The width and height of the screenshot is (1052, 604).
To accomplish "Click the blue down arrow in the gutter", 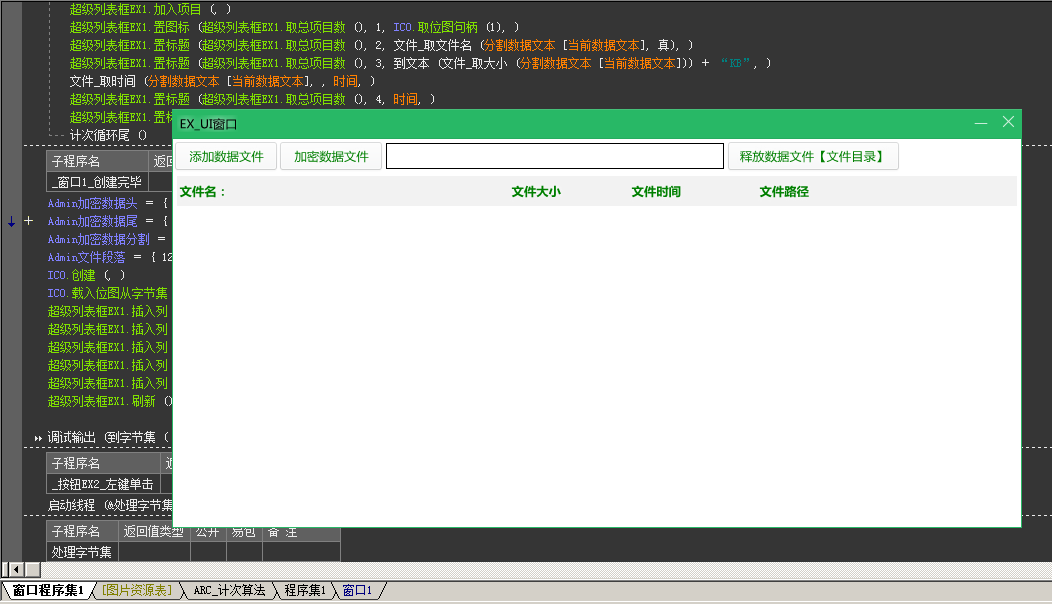I will (x=11, y=221).
